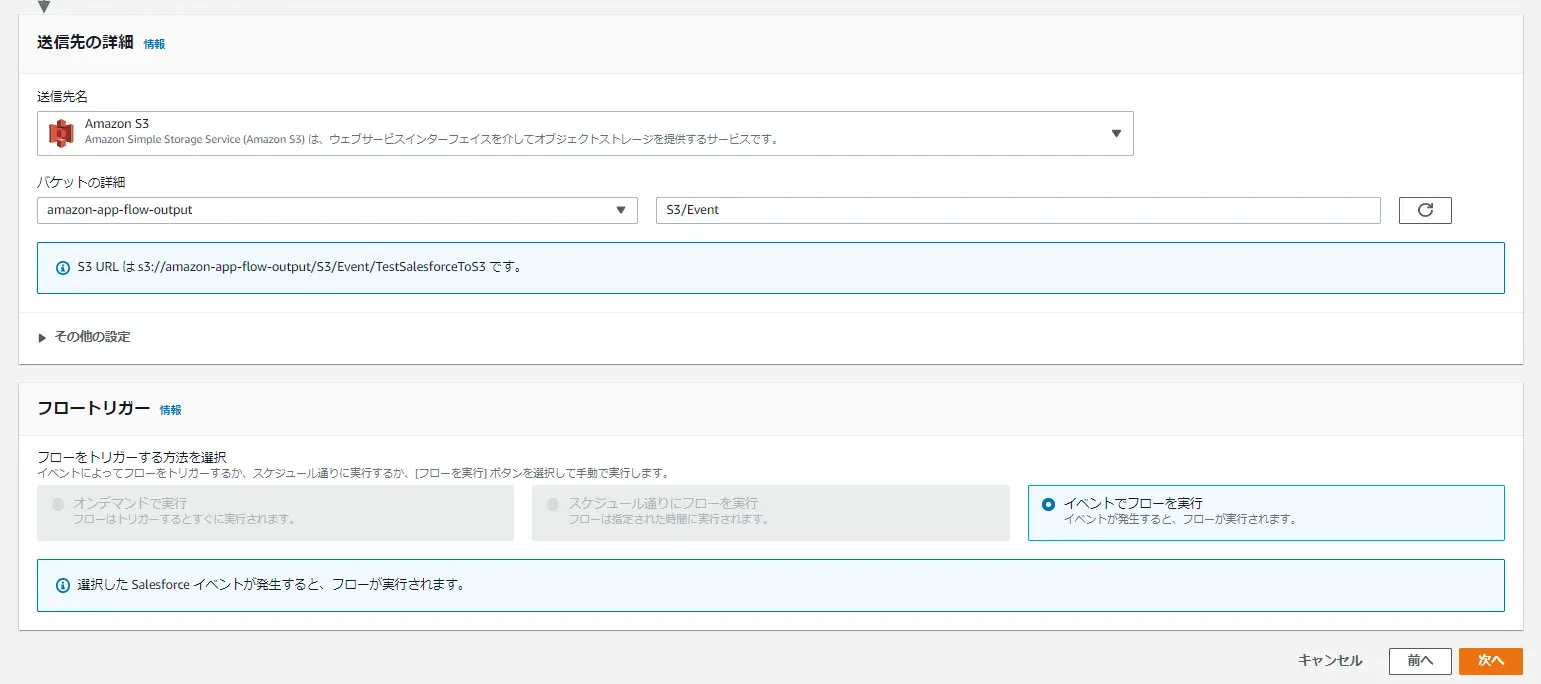Click the Amazon S3 service icon
This screenshot has height=684, width=1541.
click(x=62, y=133)
